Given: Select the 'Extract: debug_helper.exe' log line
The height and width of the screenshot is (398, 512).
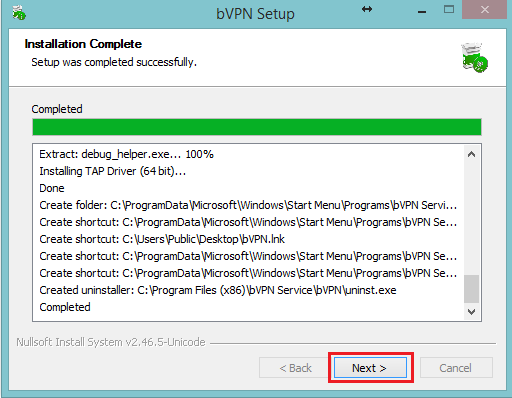Looking at the screenshot, I should pyautogui.click(x=126, y=154).
